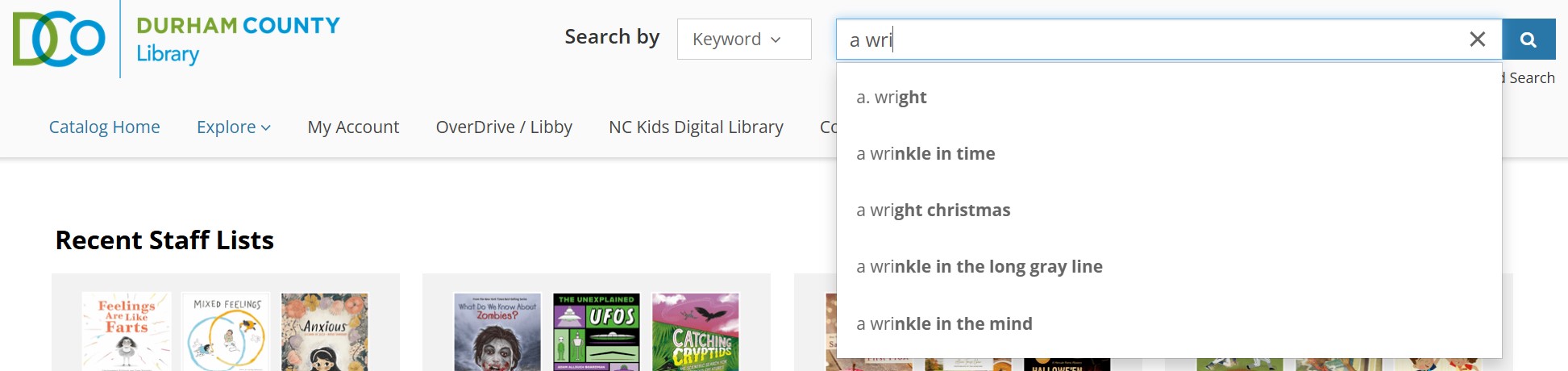The image size is (1568, 371).
Task: Go to Catalog Home
Action: [x=104, y=127]
